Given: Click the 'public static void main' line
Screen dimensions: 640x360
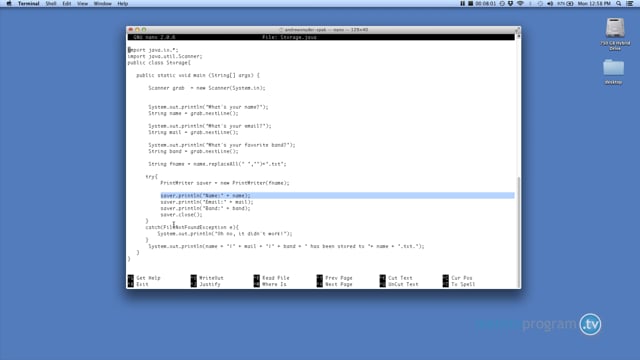Looking at the screenshot, I should click(198, 75).
